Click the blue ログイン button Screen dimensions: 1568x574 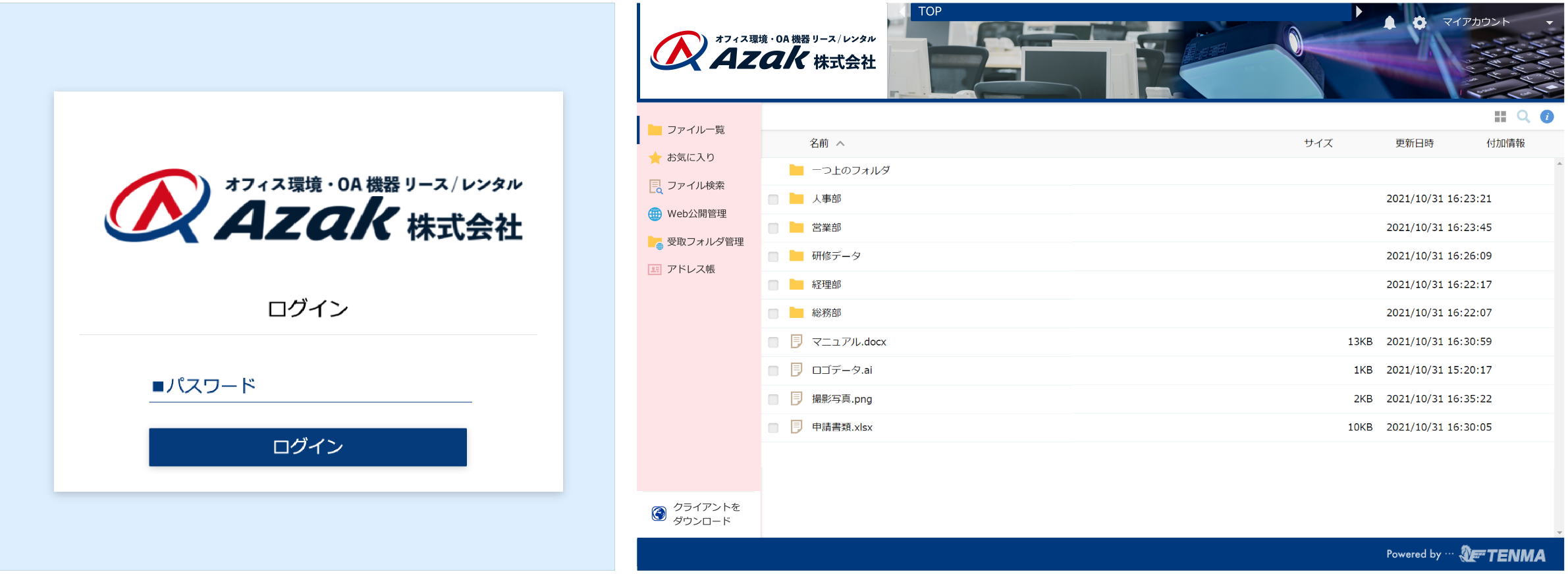coord(308,447)
